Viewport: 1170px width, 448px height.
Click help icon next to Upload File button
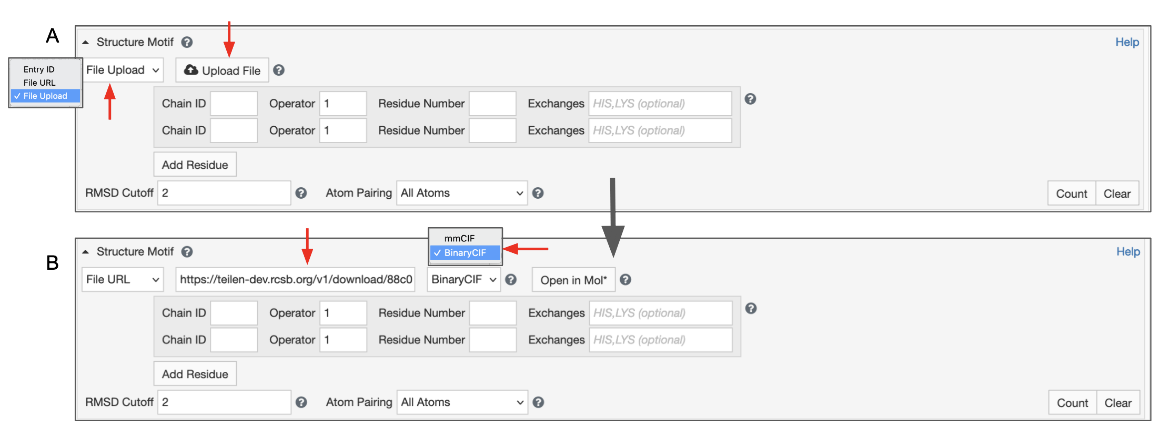(279, 71)
